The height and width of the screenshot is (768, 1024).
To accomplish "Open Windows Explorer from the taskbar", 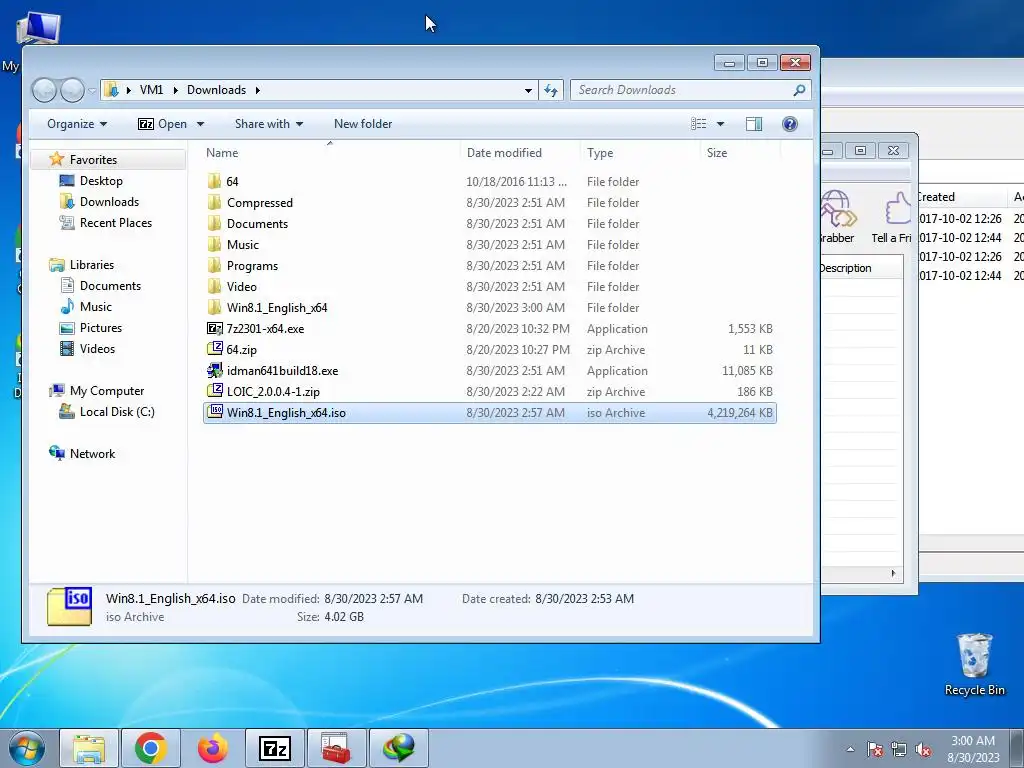I will tap(89, 748).
